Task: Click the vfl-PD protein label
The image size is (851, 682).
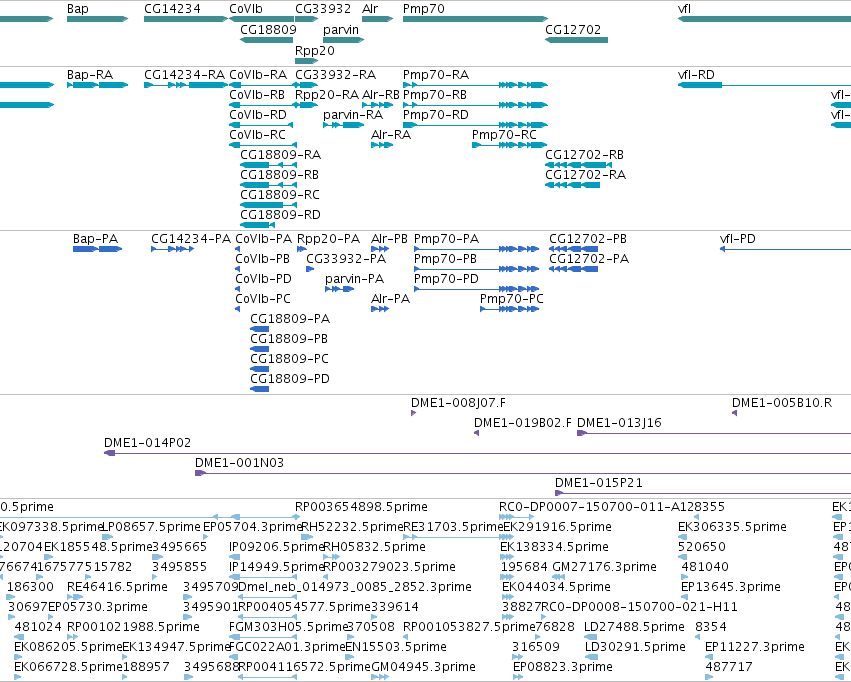Action: (x=738, y=239)
